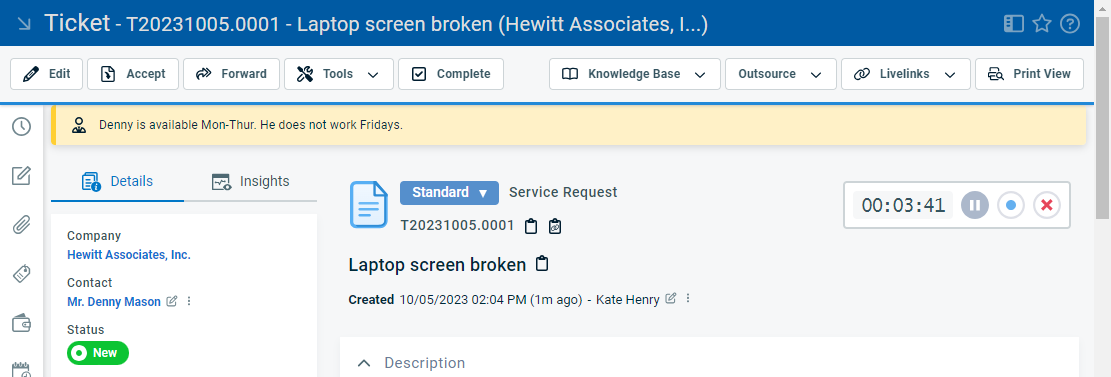Open the notes pencil sidebar icon
Image resolution: width=1111 pixels, height=377 pixels.
coord(21,176)
